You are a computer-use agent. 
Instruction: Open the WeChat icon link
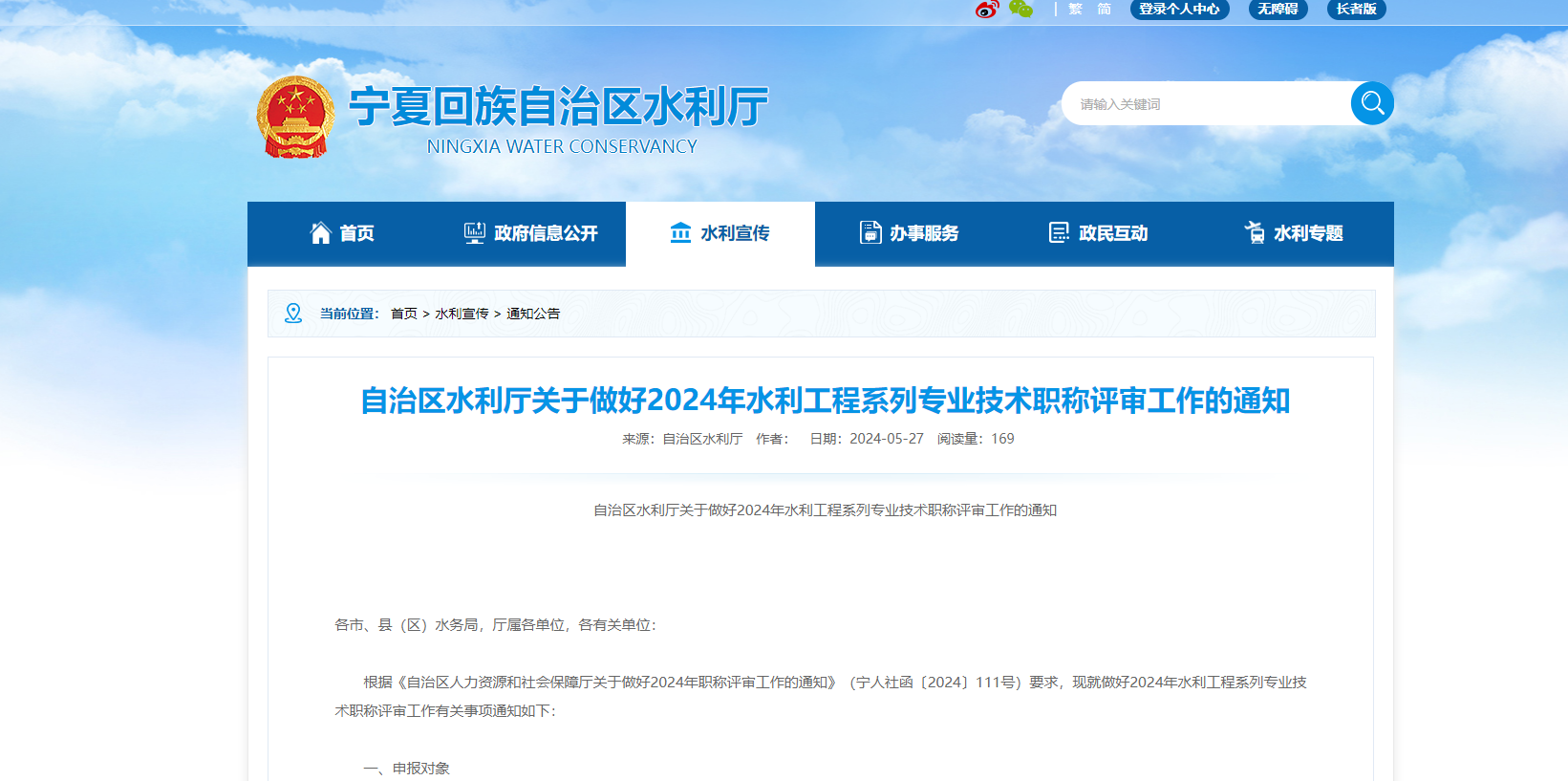tap(1020, 10)
